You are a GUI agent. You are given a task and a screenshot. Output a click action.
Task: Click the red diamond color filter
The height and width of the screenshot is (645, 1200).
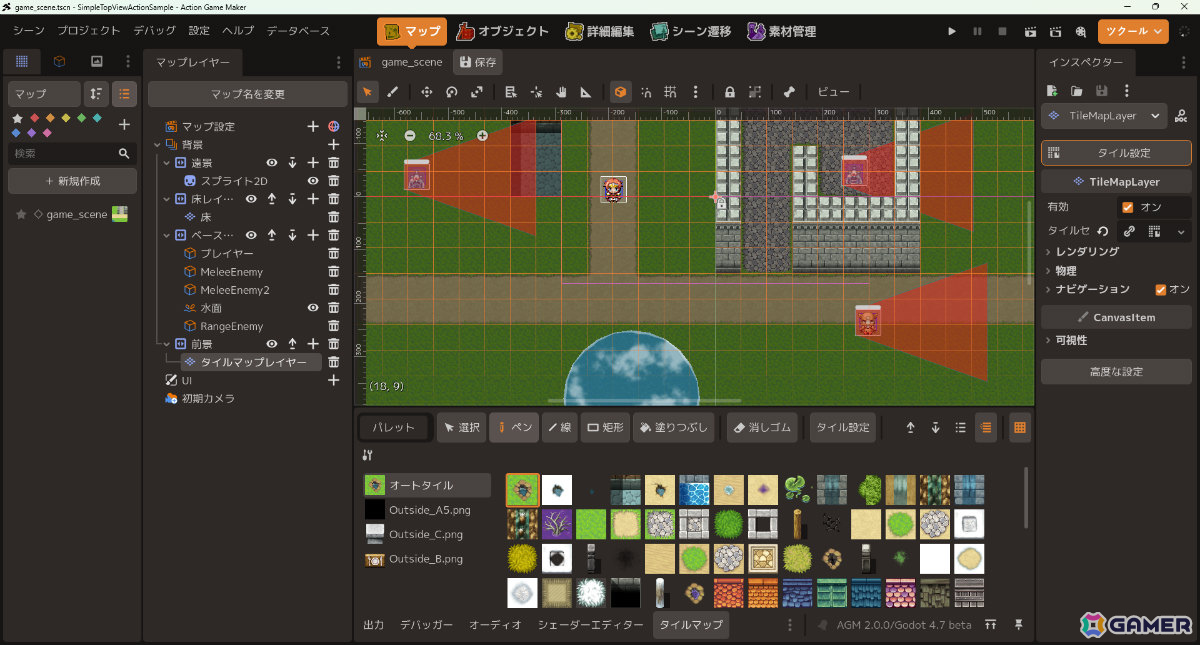pyautogui.click(x=34, y=118)
